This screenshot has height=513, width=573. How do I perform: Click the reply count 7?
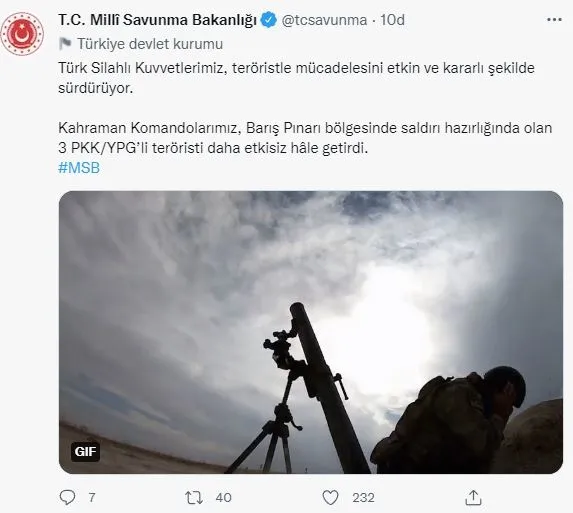[92, 498]
